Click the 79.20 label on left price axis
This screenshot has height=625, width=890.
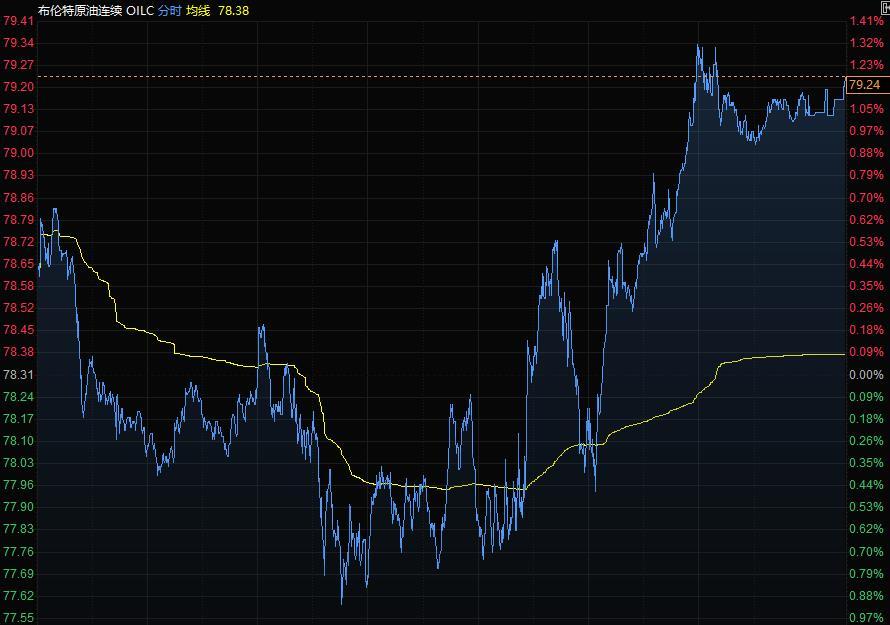pos(19,87)
